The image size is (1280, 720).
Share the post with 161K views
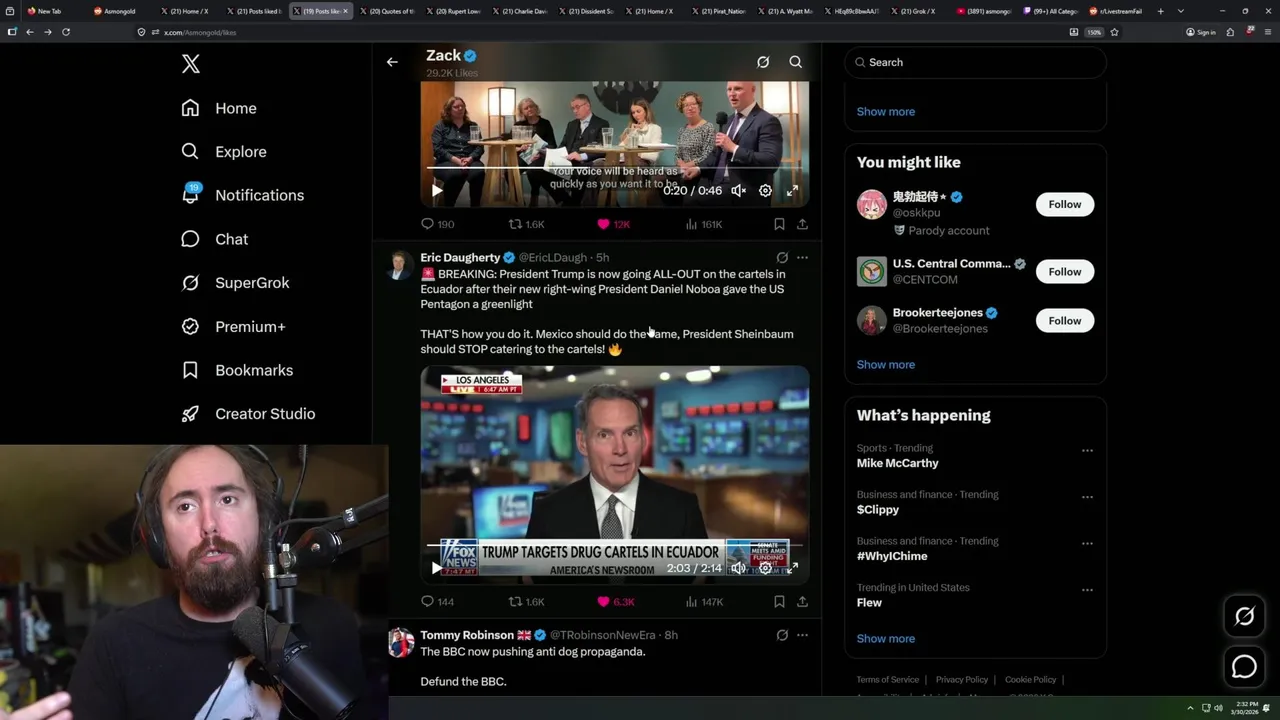[802, 224]
